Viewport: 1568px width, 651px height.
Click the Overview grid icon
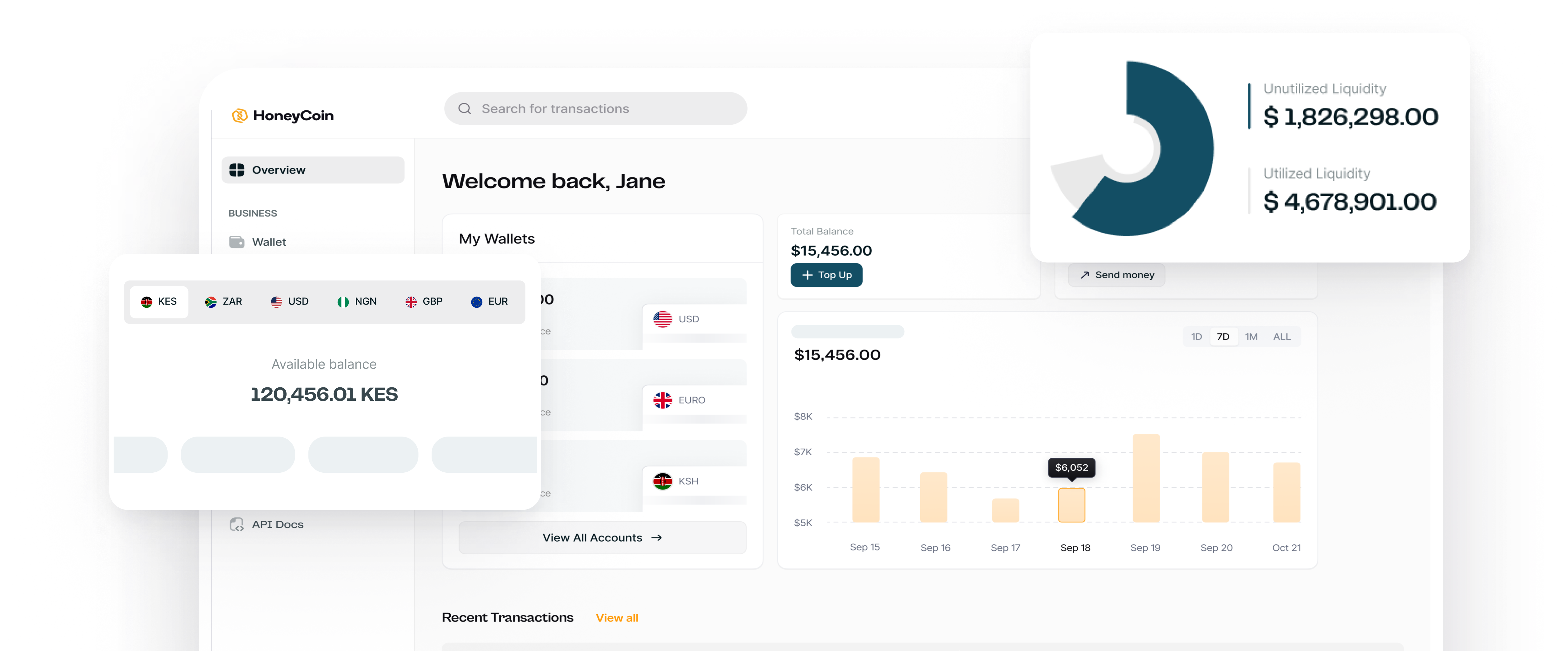237,170
